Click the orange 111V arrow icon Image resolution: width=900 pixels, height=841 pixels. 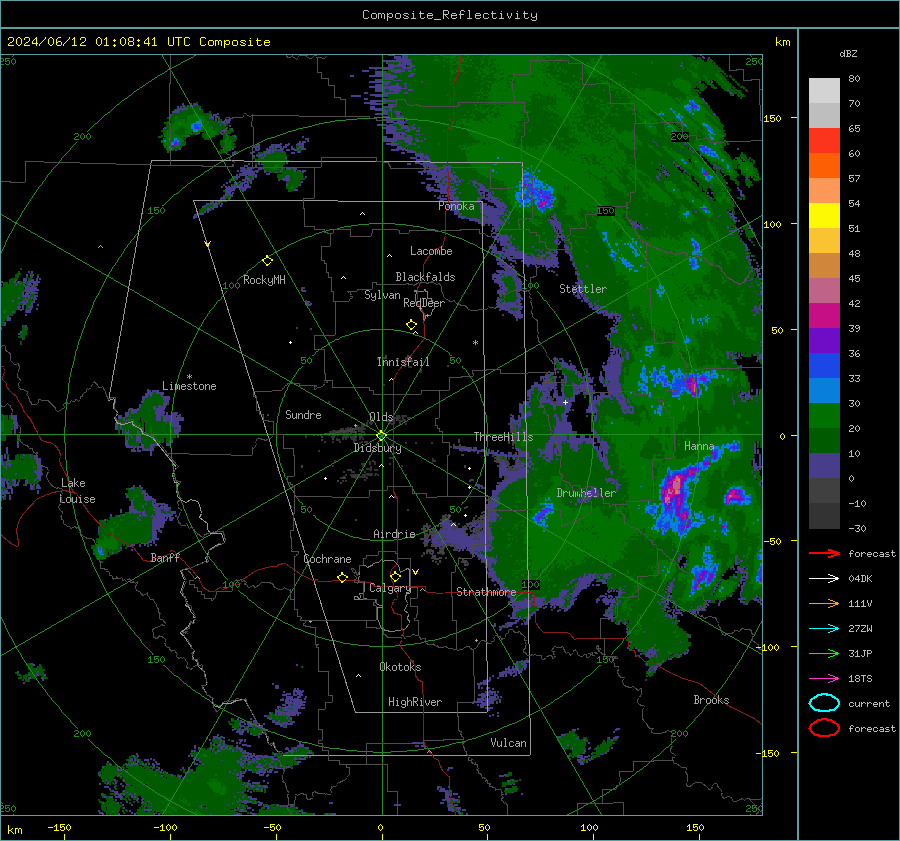[824, 603]
